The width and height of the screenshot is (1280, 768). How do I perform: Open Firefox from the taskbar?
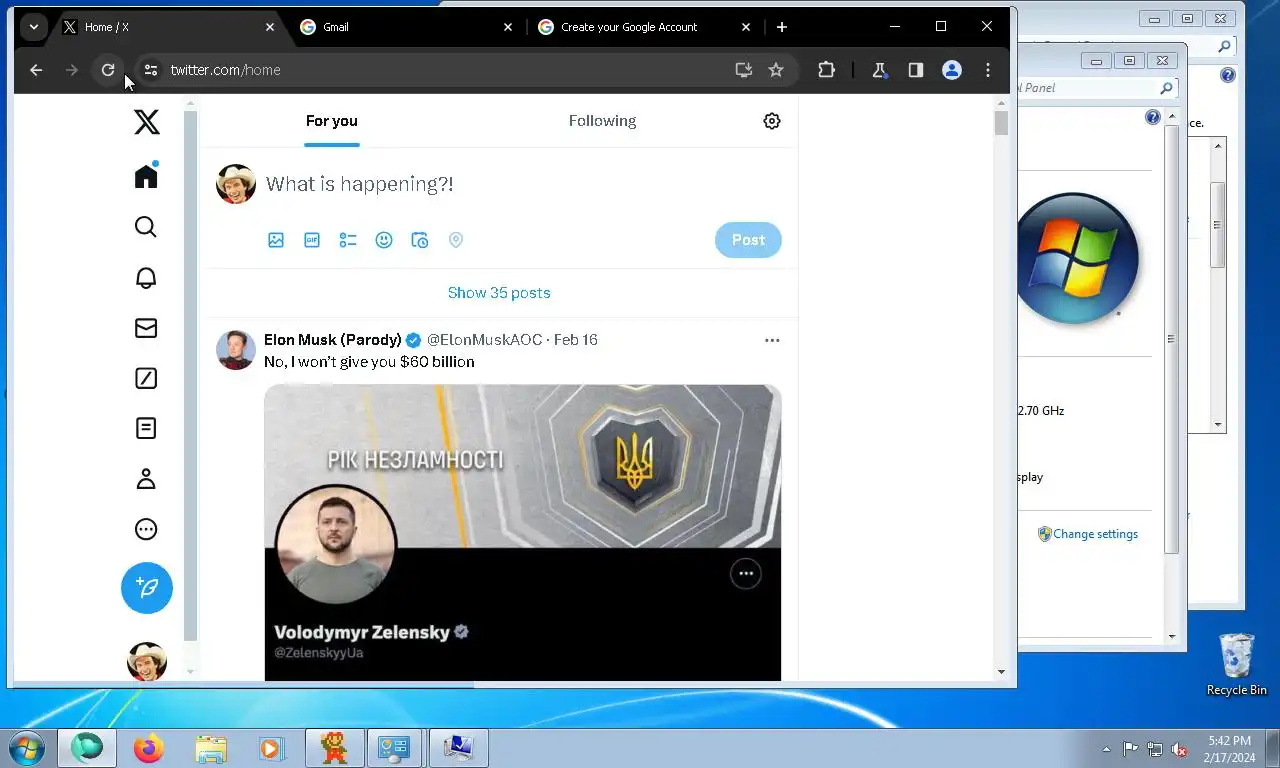[x=149, y=748]
